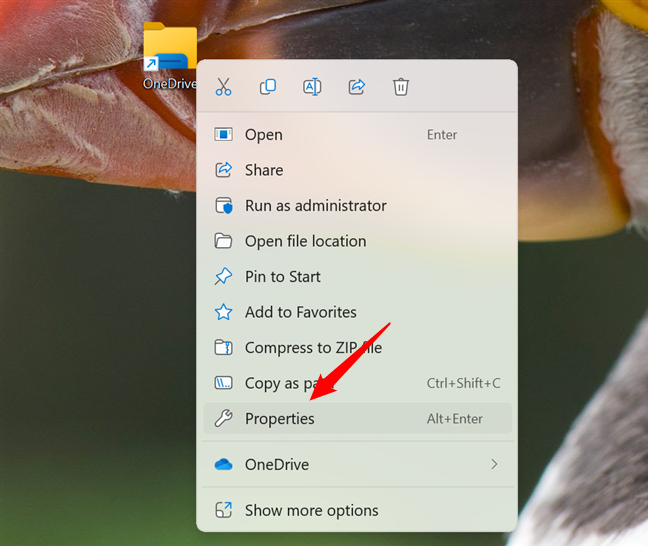
Task: Select Copy as path entry
Action: tap(357, 383)
